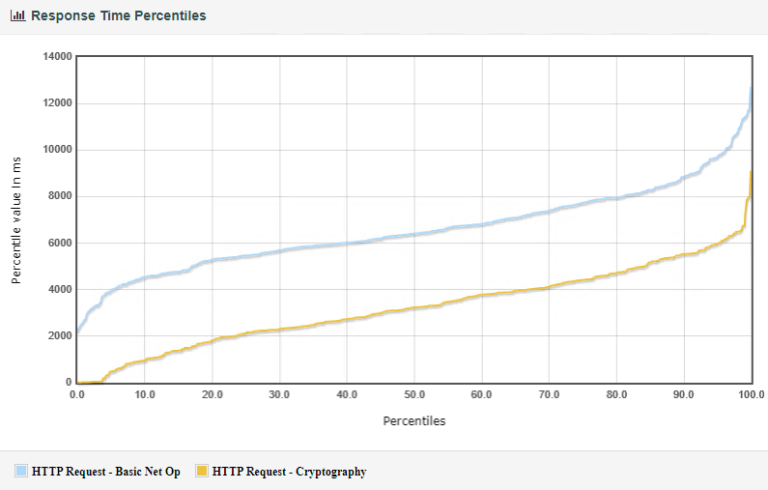Click the blue Basic Net Op legend swatch

pos(20,471)
